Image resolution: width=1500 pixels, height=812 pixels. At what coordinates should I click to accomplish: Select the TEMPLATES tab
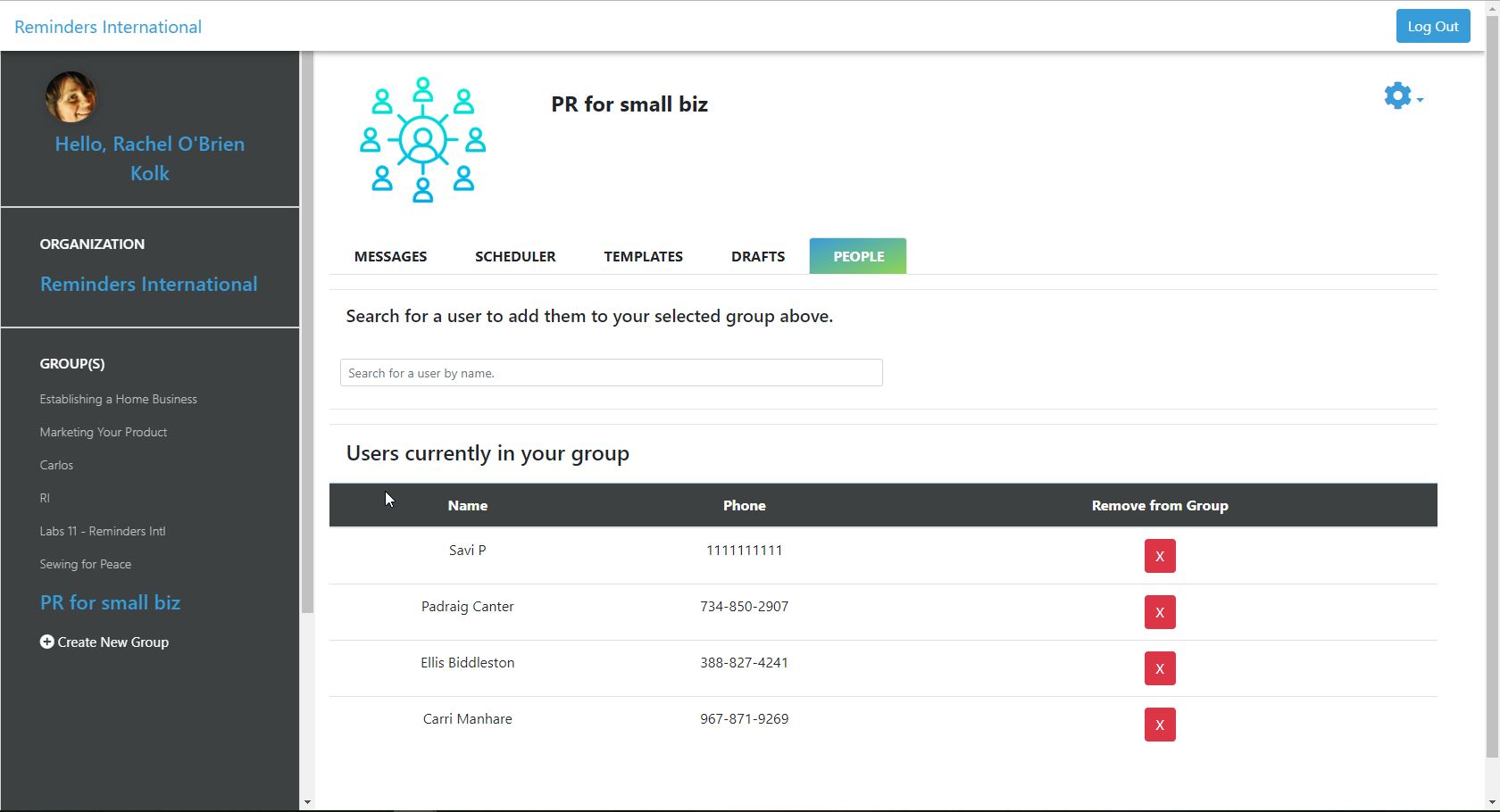pyautogui.click(x=643, y=256)
